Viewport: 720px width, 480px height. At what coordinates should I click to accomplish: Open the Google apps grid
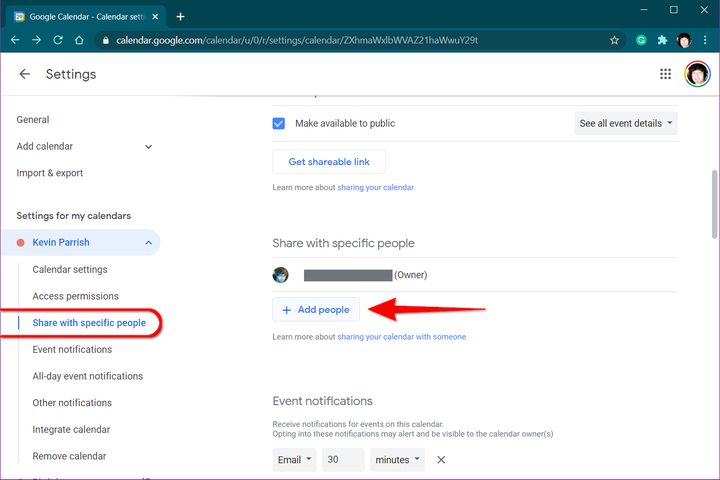point(665,74)
